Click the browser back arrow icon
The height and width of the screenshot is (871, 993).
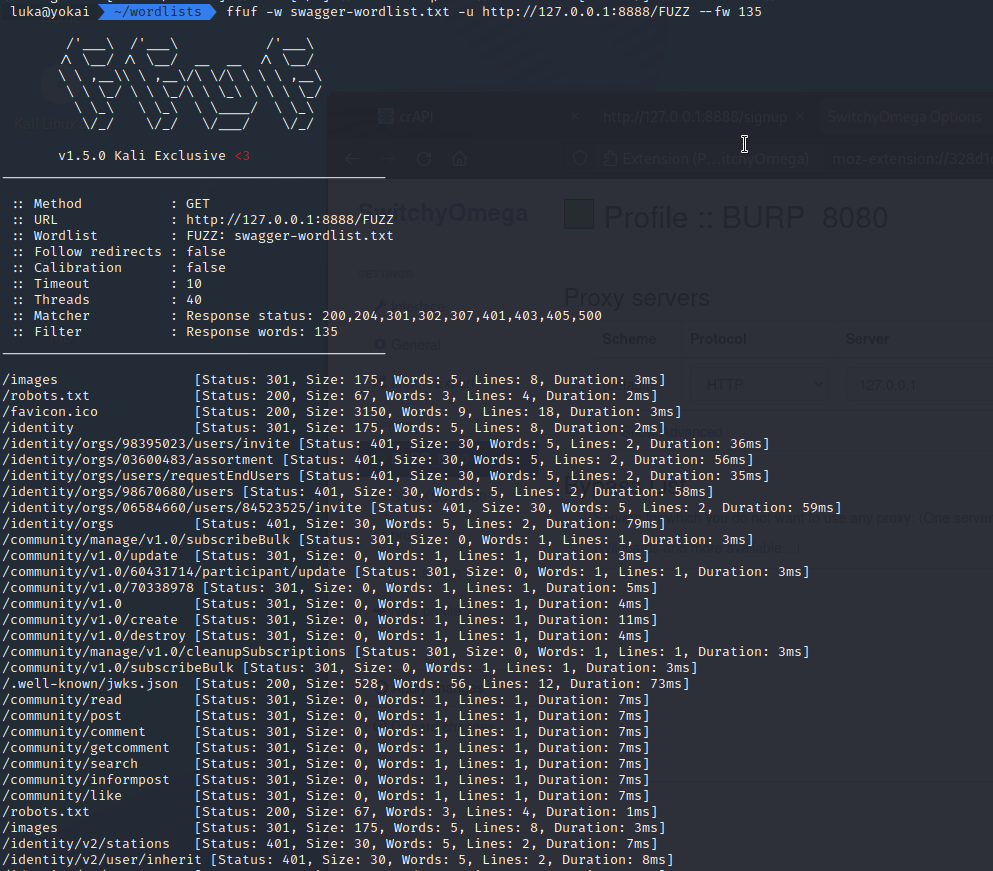[352, 159]
